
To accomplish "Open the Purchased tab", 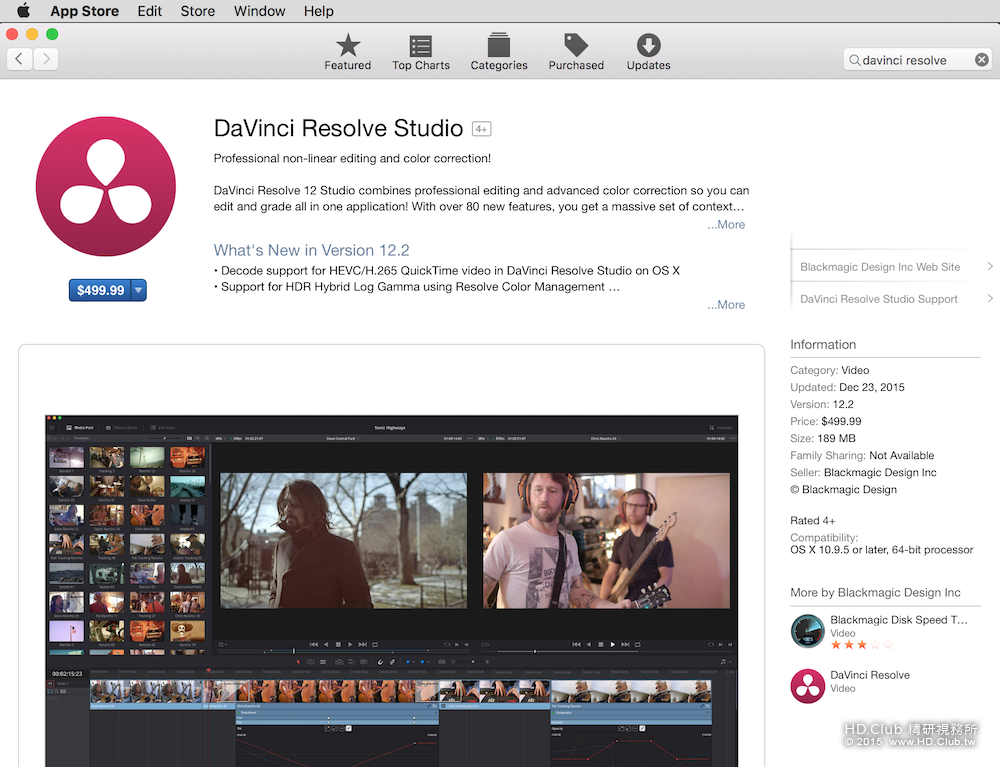I will [576, 52].
